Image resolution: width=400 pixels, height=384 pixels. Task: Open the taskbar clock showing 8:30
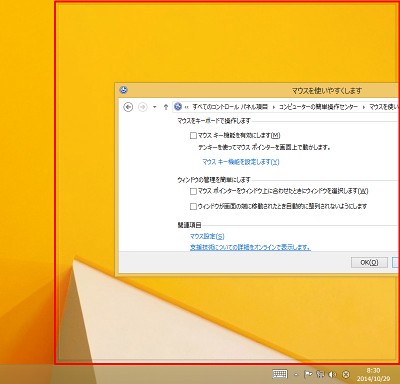(373, 375)
